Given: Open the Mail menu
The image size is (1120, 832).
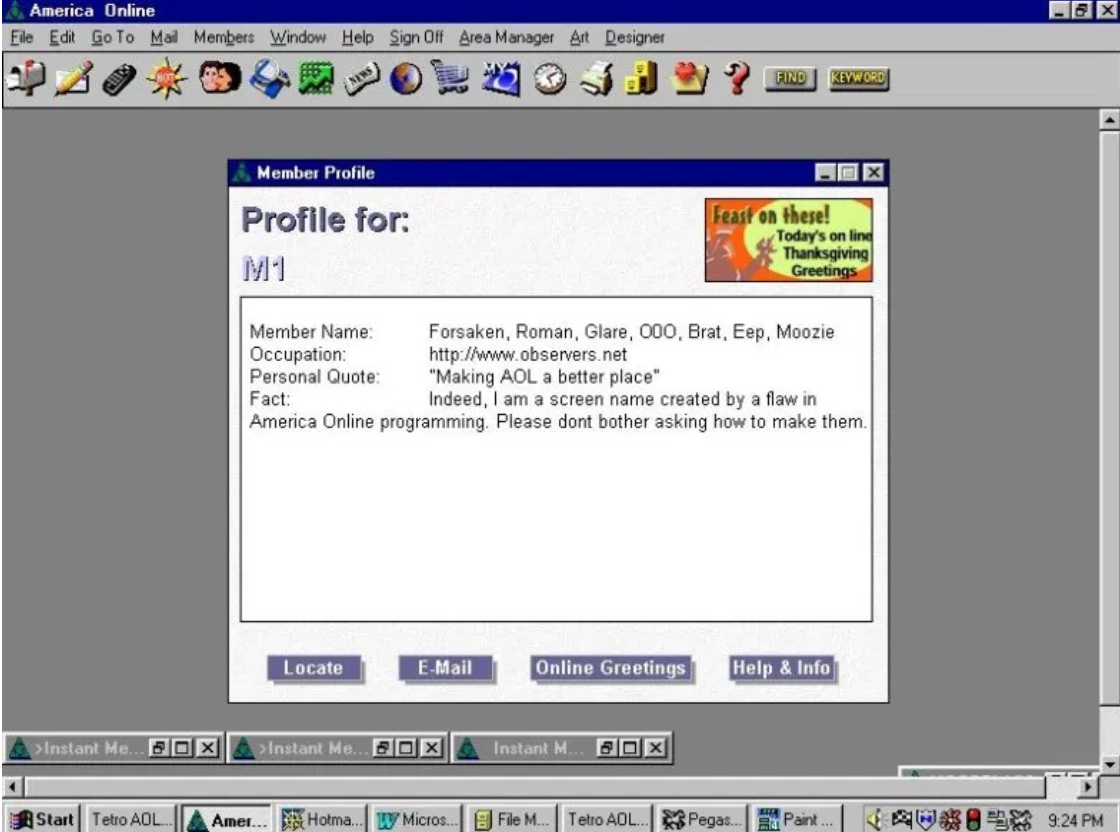Looking at the screenshot, I should (x=164, y=37).
